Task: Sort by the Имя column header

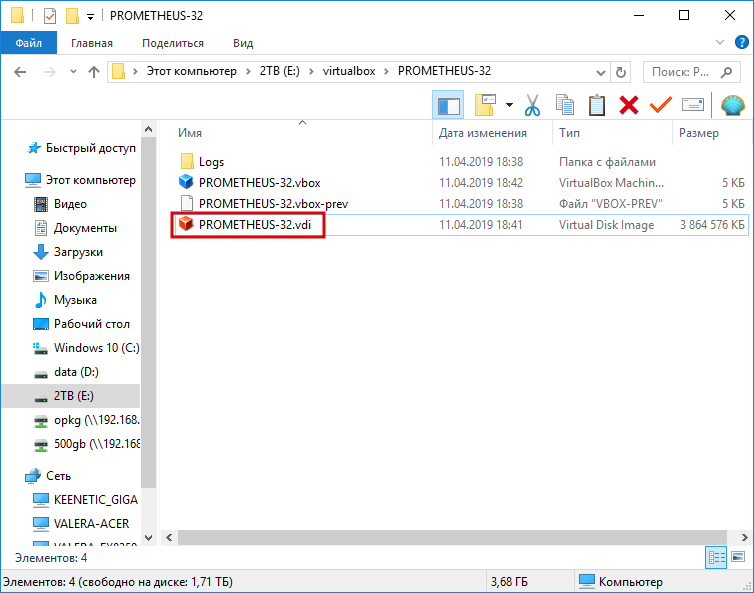Action: point(297,133)
